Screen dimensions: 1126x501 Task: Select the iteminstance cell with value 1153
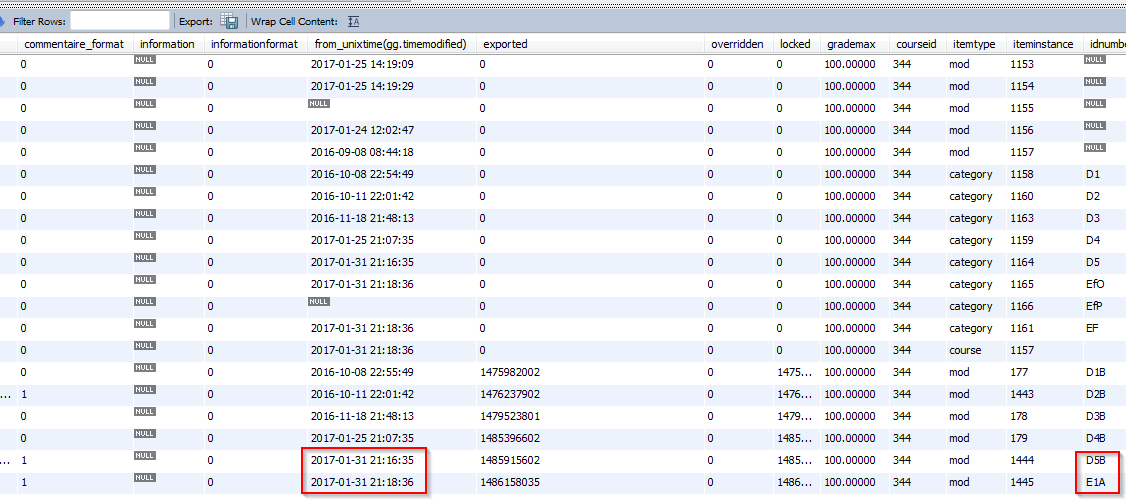point(1023,64)
